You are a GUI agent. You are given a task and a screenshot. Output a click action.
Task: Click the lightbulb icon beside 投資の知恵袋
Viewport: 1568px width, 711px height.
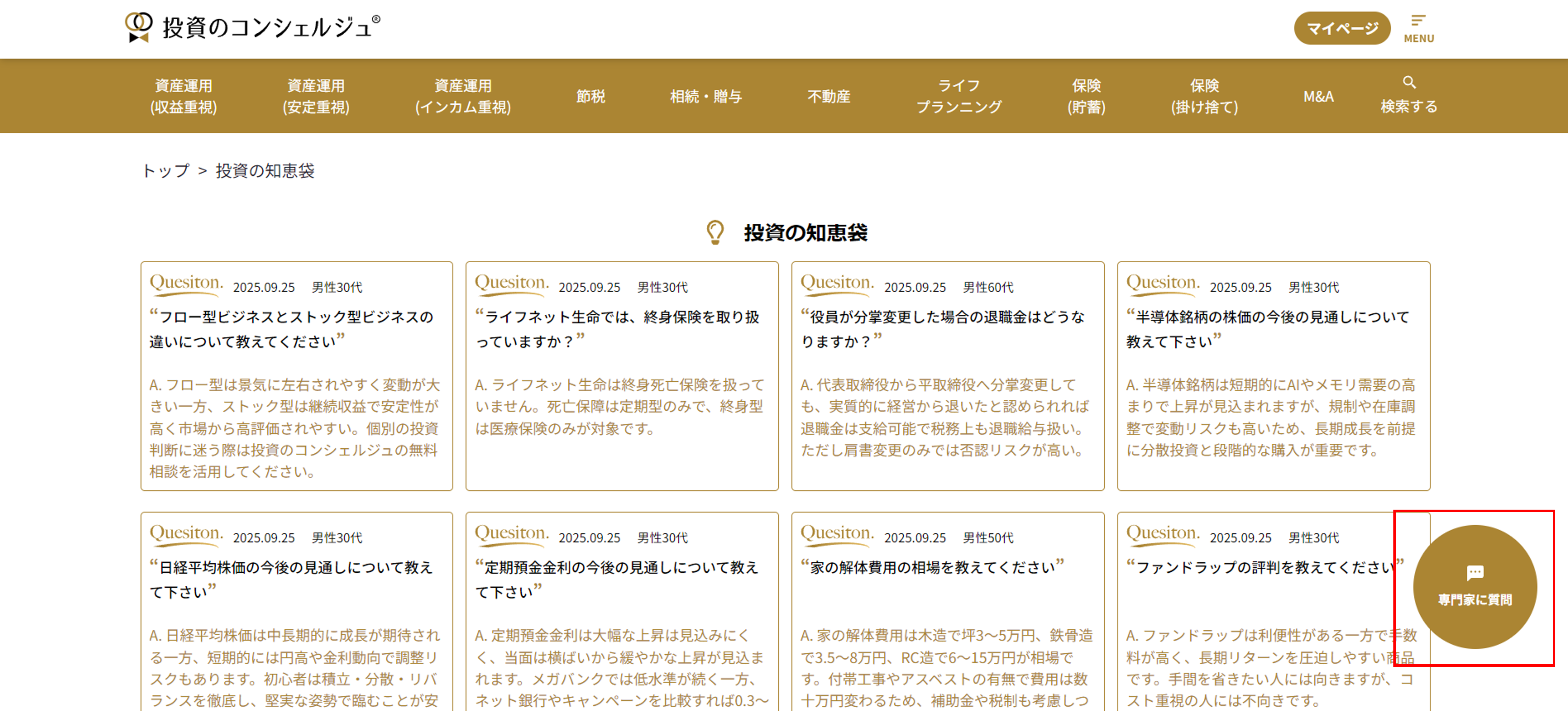[x=715, y=232]
